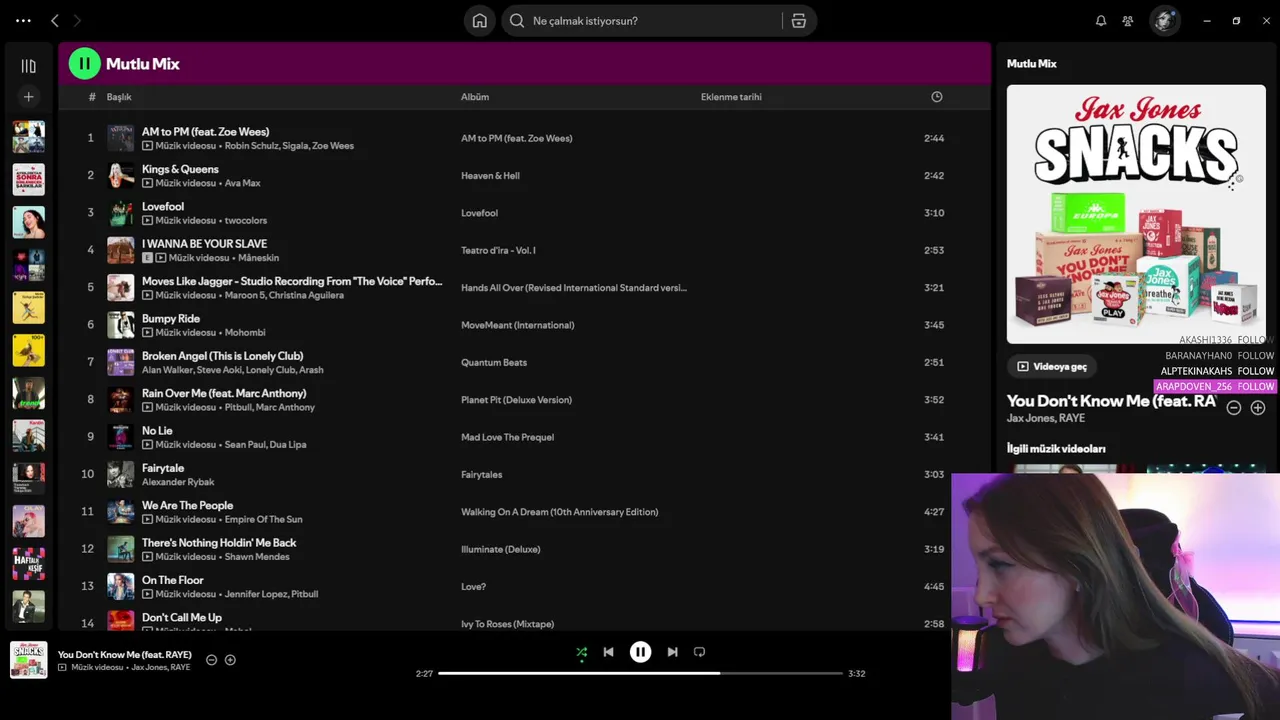Click the 'Kings & Queens' cover thumbnail
The image size is (1280, 720).
pyautogui.click(x=121, y=175)
